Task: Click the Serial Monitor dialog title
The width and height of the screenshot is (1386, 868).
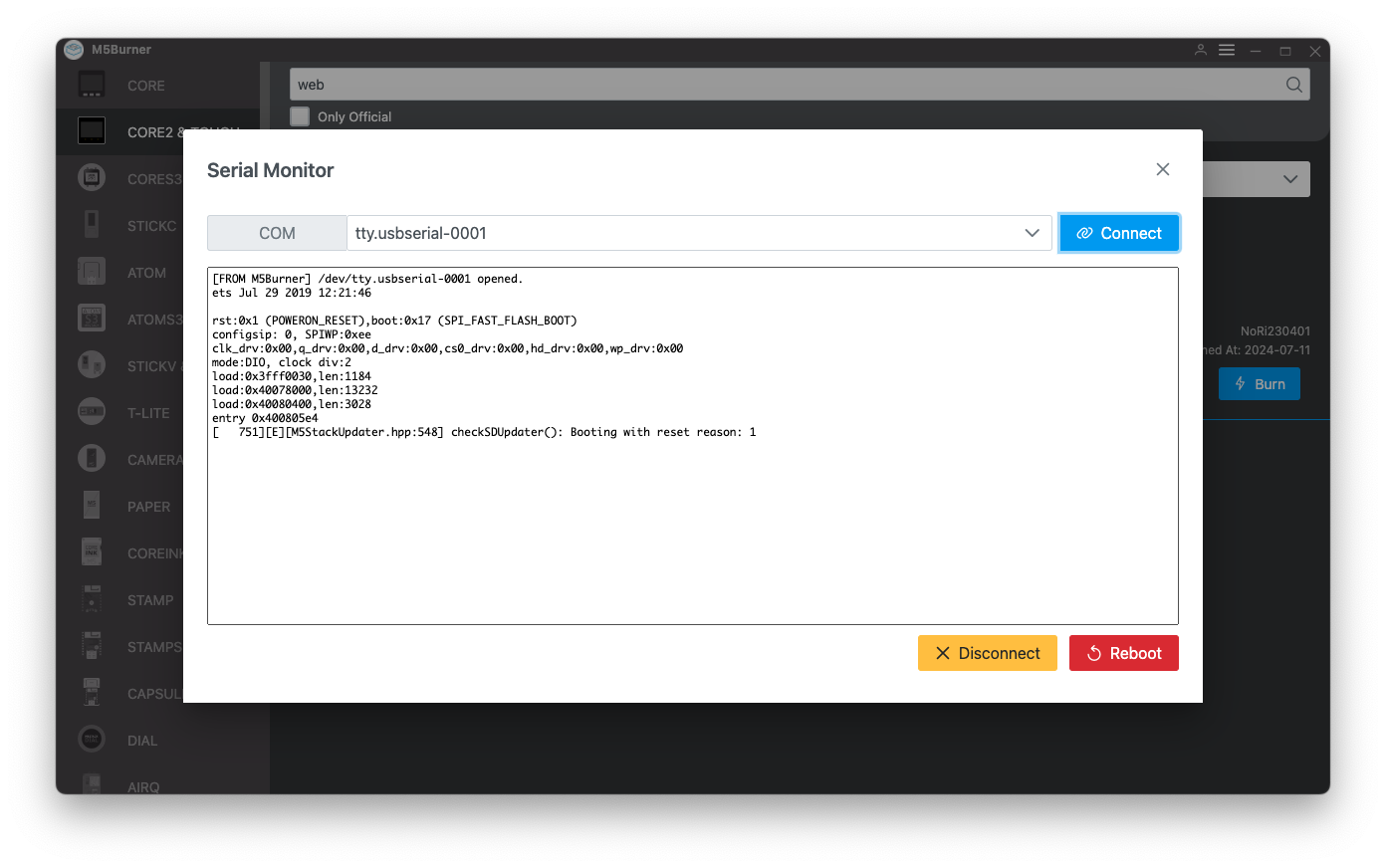Action: click(271, 170)
